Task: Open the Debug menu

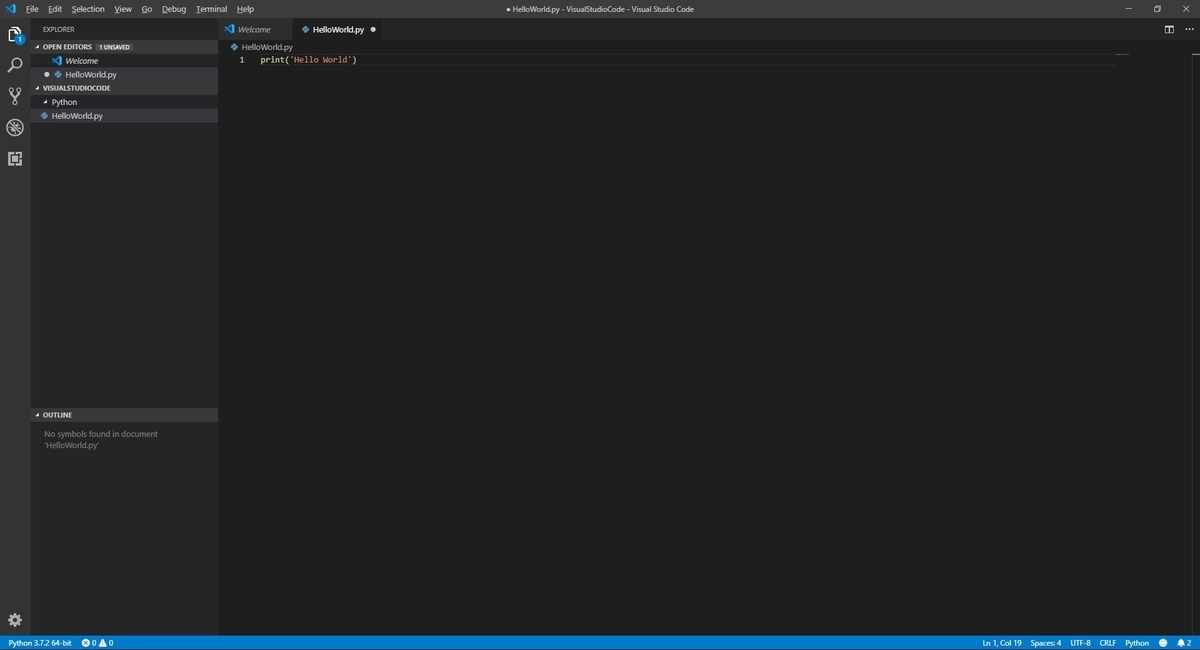Action: point(174,9)
